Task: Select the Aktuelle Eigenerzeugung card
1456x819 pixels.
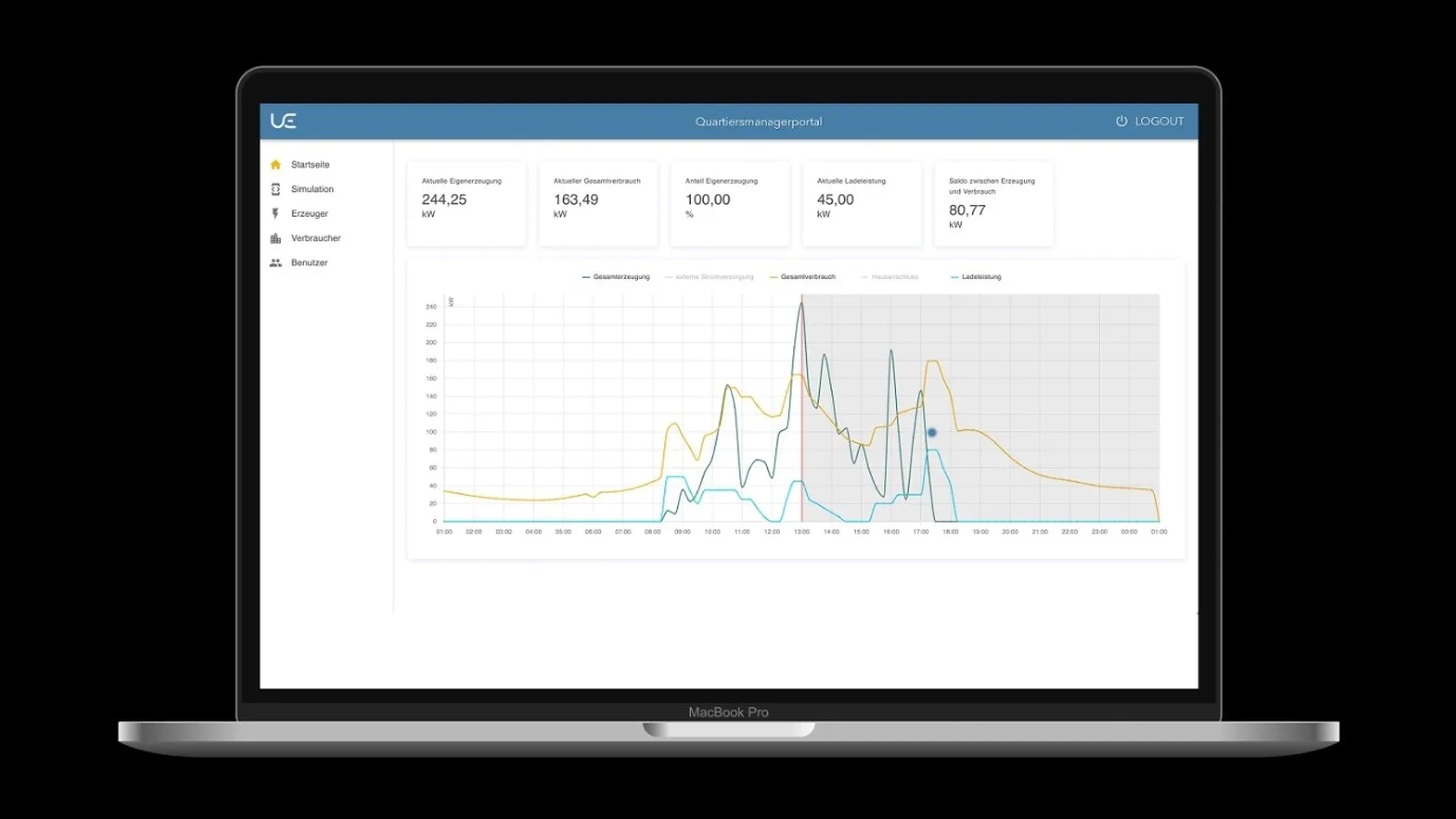Action: (x=467, y=204)
